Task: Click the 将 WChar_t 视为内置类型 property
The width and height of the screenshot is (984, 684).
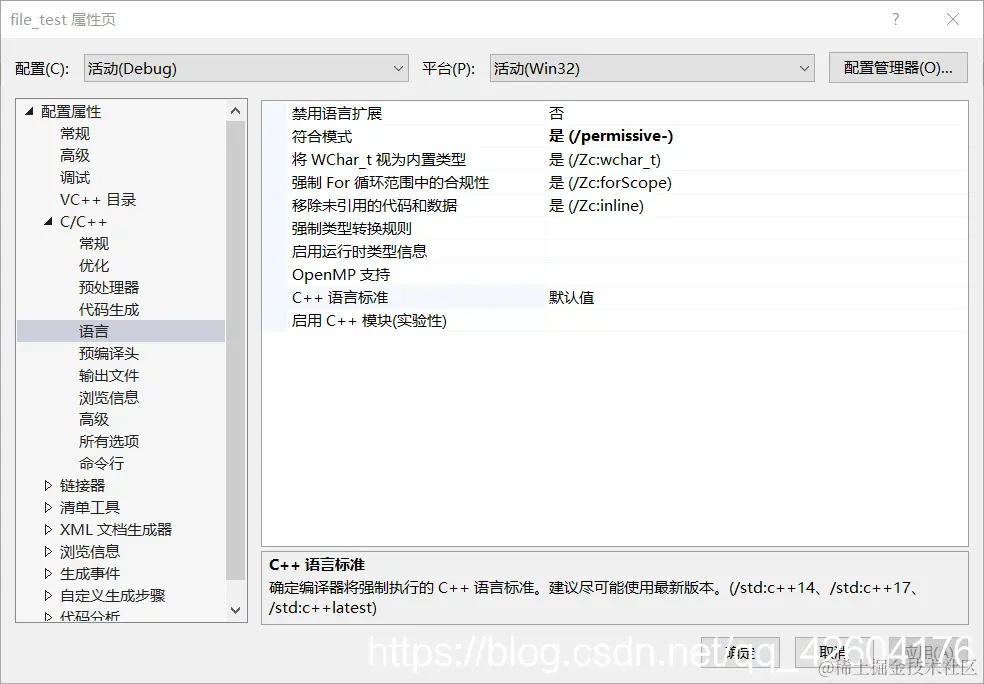Action: [379, 159]
